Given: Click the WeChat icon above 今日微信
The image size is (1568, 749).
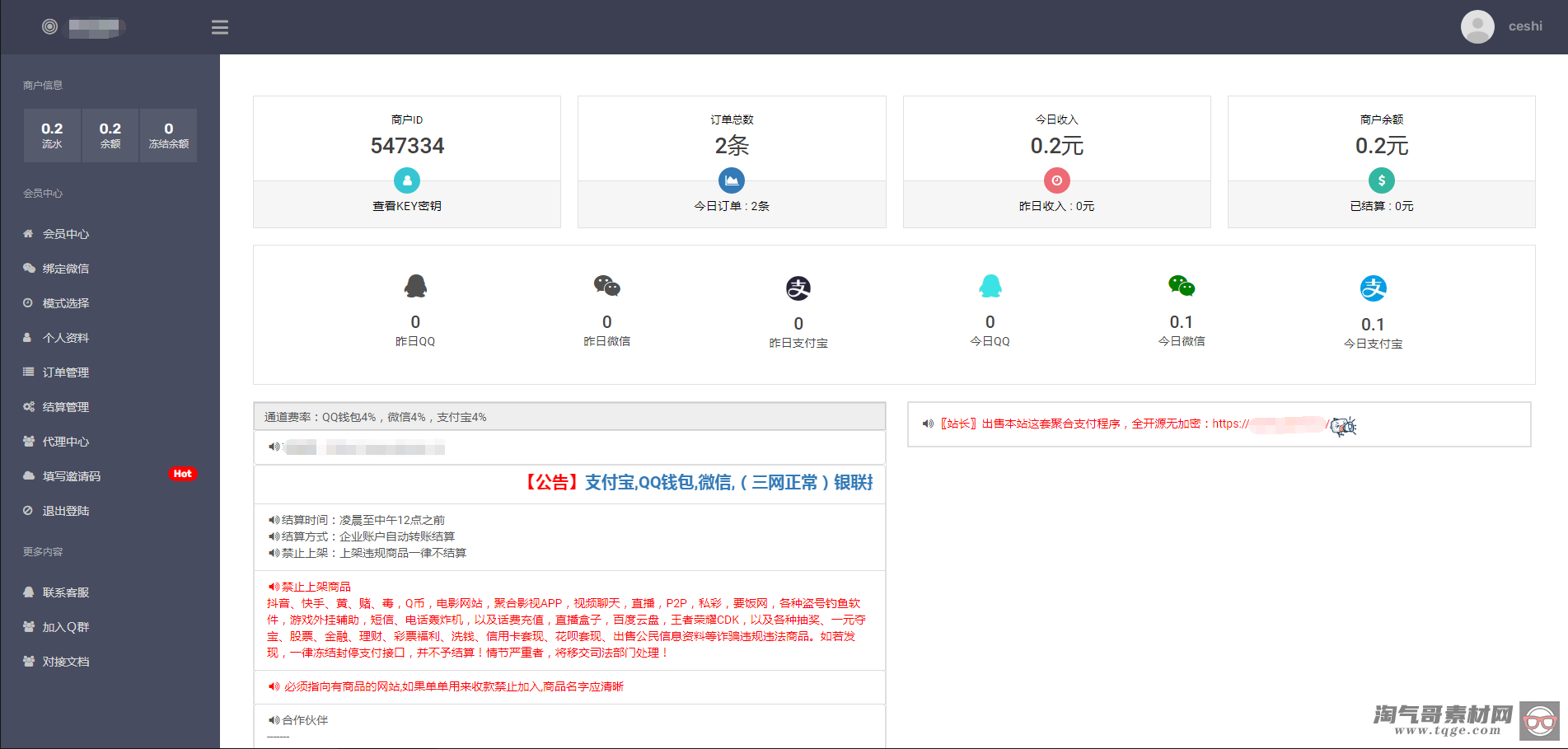Looking at the screenshot, I should pos(1182,288).
